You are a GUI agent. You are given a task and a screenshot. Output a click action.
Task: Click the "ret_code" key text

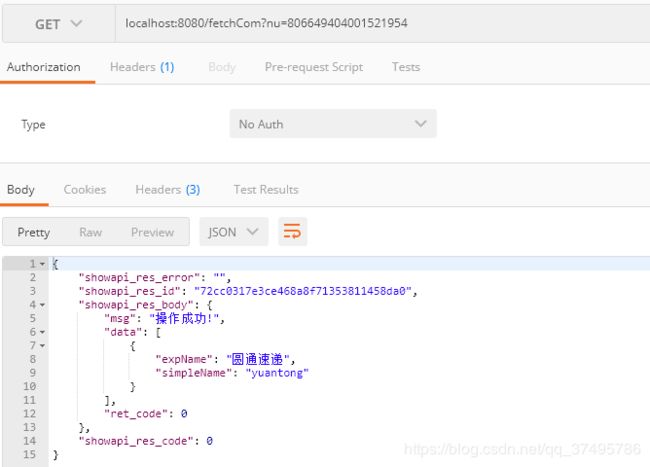coord(136,414)
